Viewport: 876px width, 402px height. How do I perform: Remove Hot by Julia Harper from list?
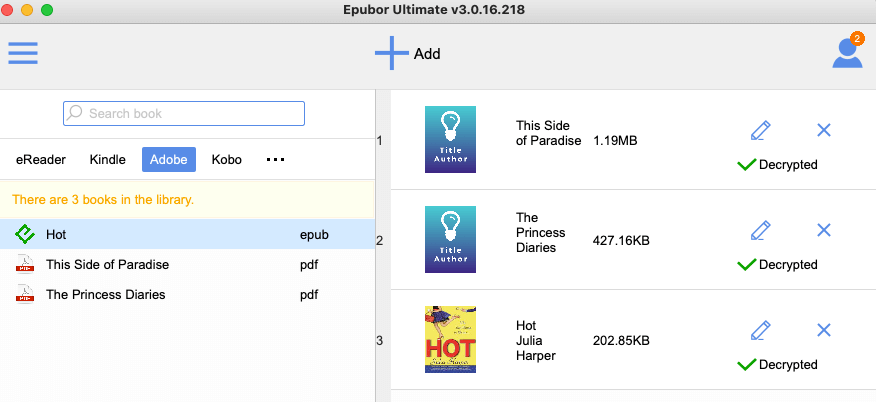(x=824, y=330)
